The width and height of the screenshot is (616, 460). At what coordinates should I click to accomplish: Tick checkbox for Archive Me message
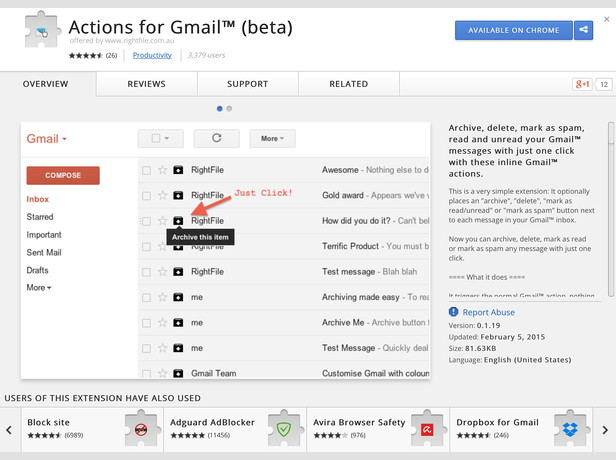tap(146, 323)
